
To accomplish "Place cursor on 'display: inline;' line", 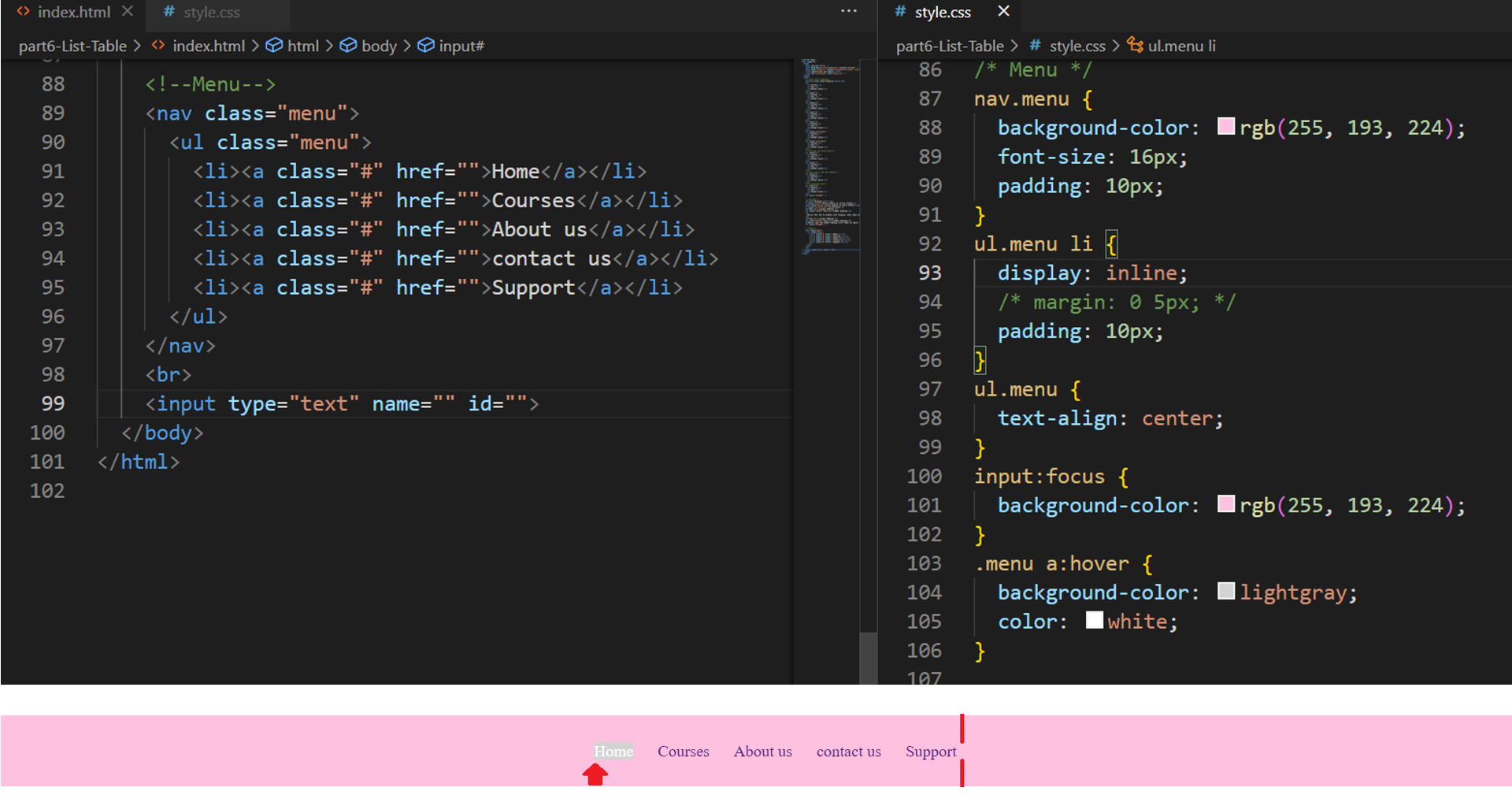I will tap(1092, 273).
